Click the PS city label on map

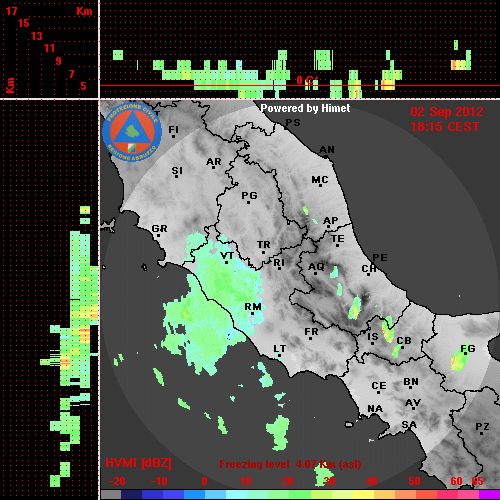coord(293,123)
